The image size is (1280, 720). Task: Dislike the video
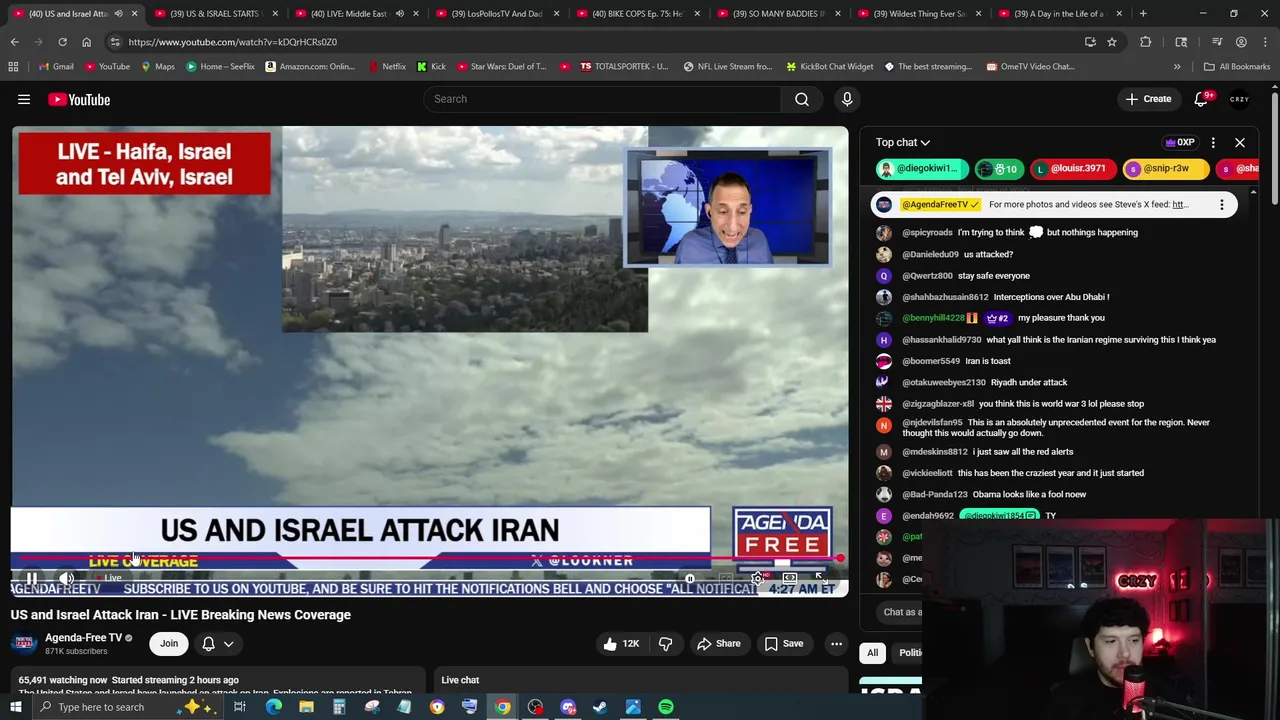665,644
